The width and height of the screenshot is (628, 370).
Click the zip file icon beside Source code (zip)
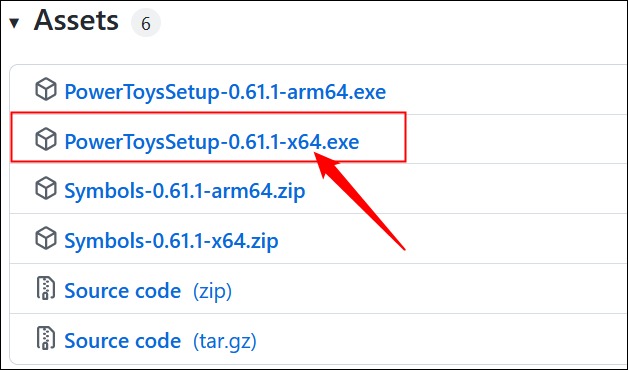46,288
